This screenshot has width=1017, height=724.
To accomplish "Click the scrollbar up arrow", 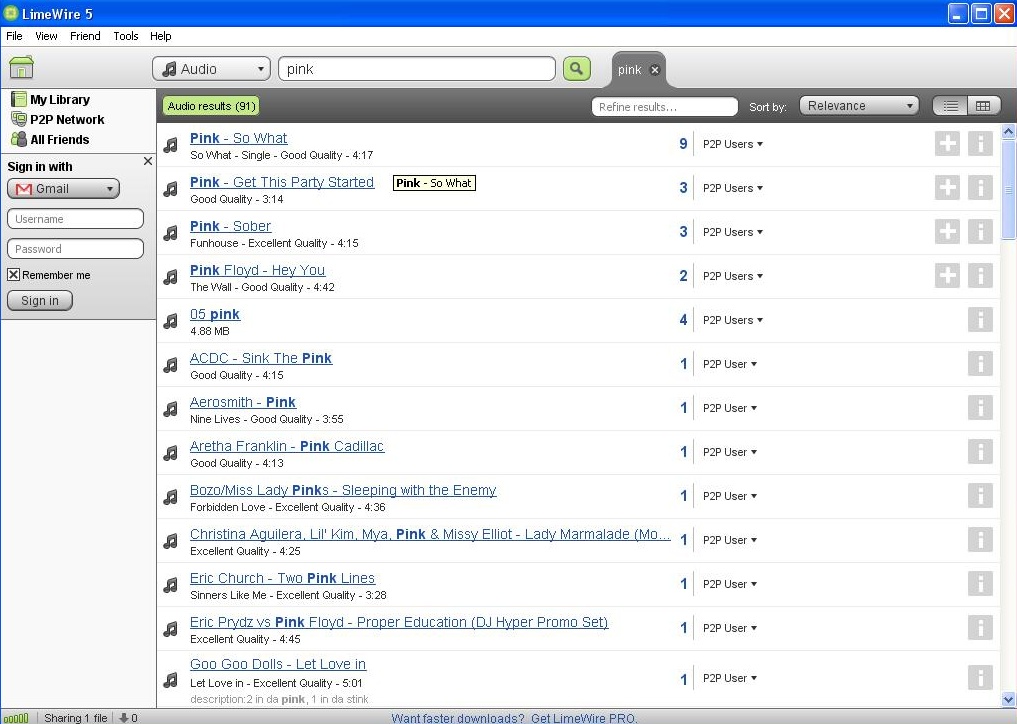I will pos(1008,131).
